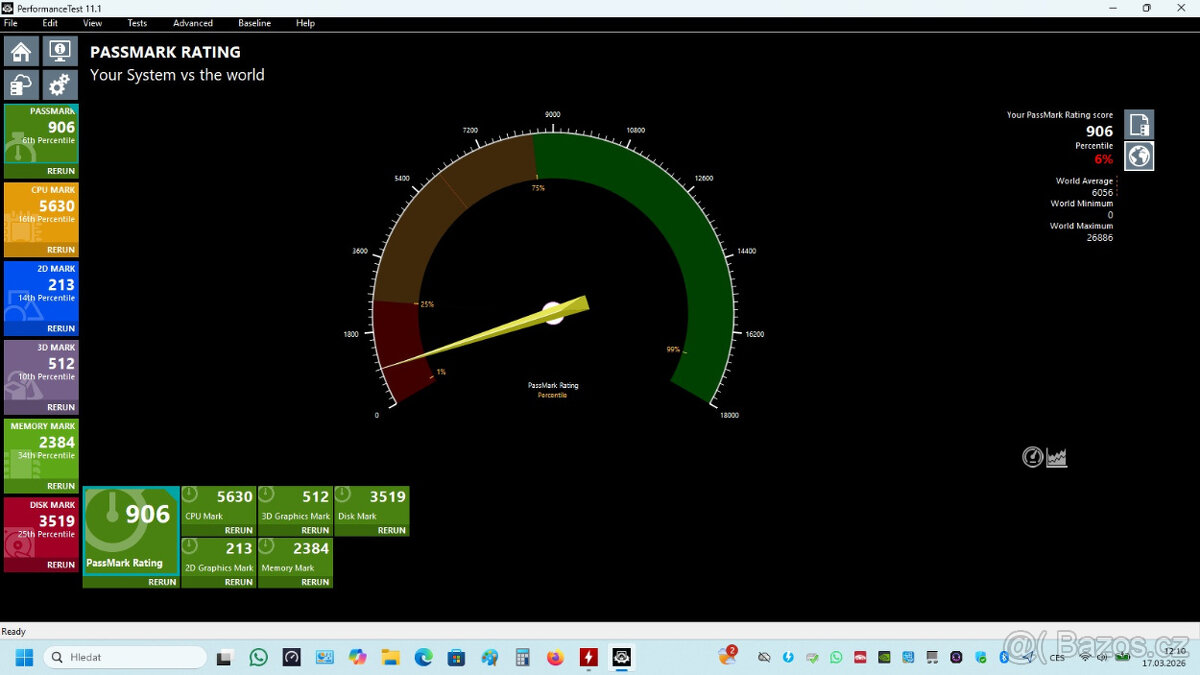This screenshot has height=675, width=1200.
Task: Click the save results document icon
Action: point(1139,125)
